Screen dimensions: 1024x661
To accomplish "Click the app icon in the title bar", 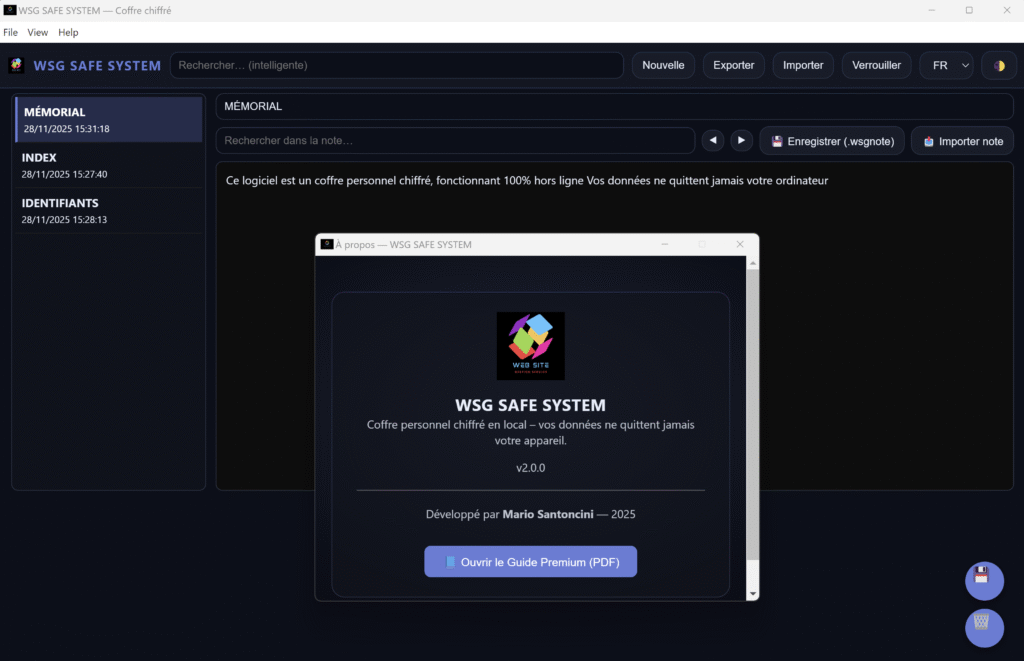I will 10,10.
